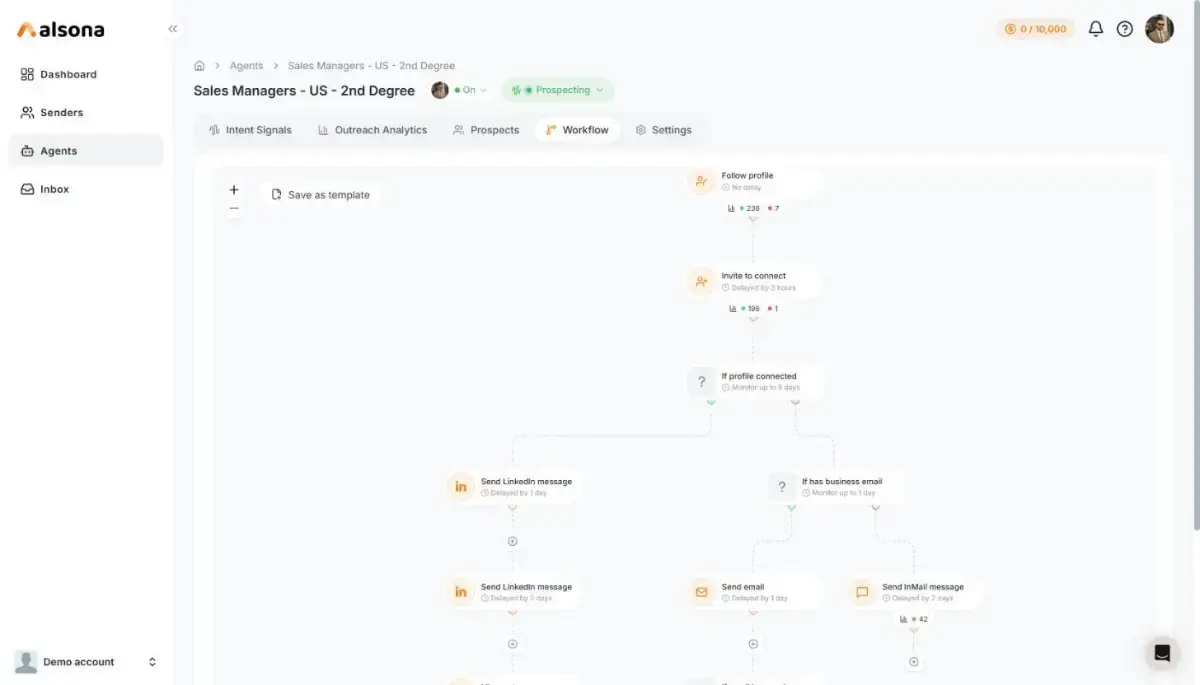Image resolution: width=1200 pixels, height=685 pixels.
Task: Open the Follow profile step label
Action: coord(747,176)
